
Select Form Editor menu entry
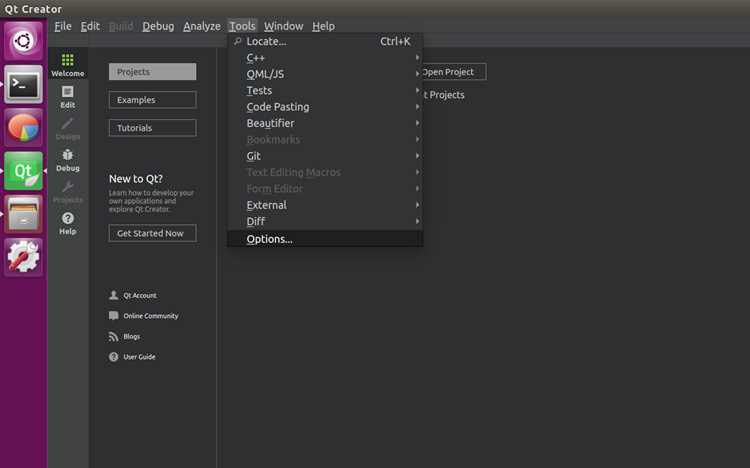point(325,189)
